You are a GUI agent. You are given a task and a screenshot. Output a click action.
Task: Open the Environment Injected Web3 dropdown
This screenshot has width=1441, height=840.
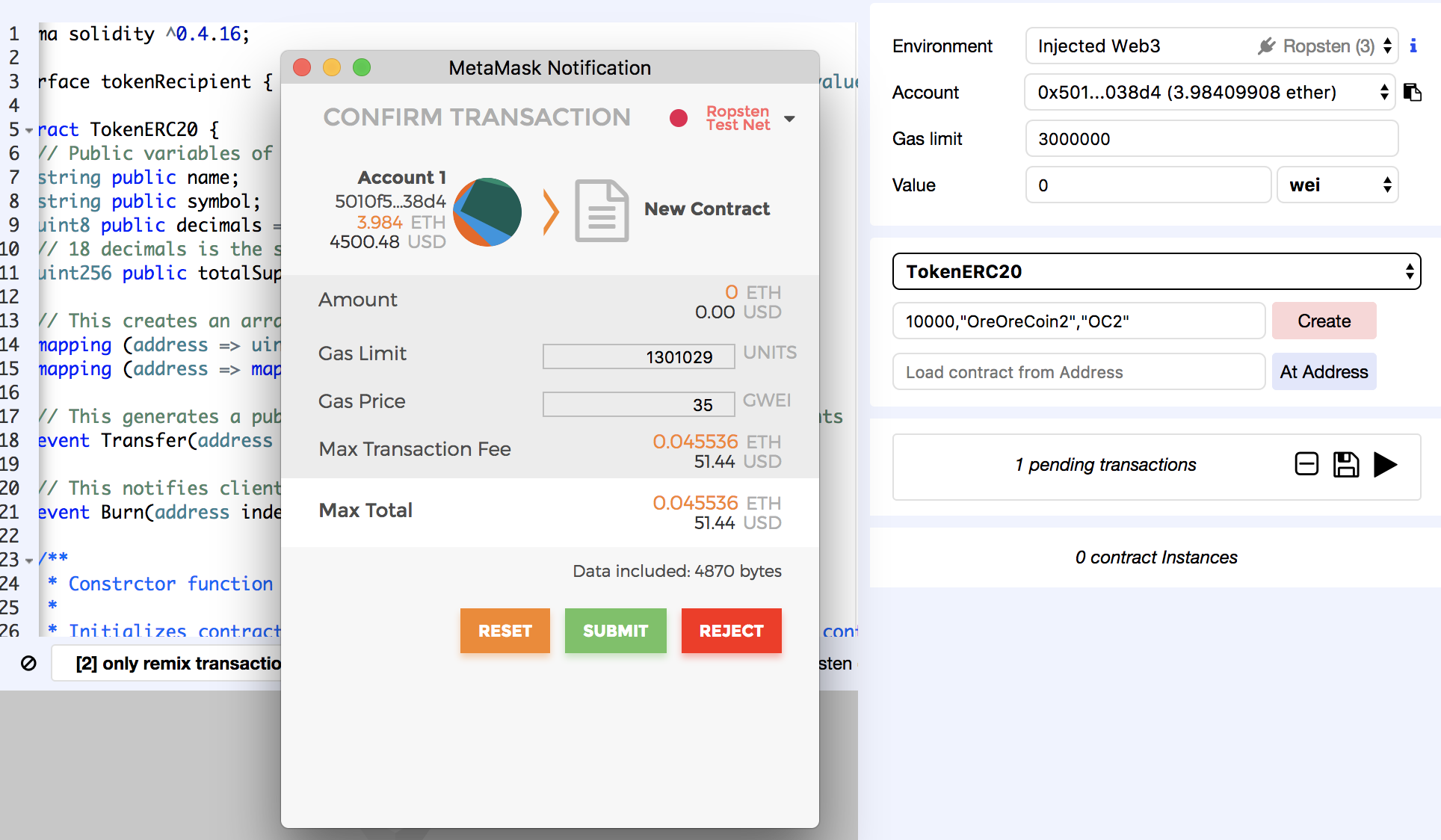point(1212,46)
